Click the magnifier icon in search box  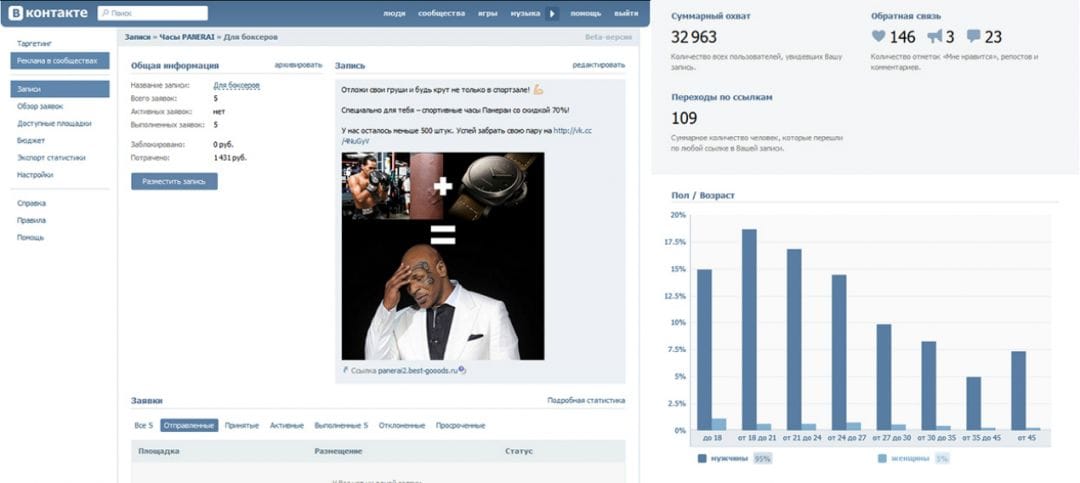pyautogui.click(x=104, y=13)
